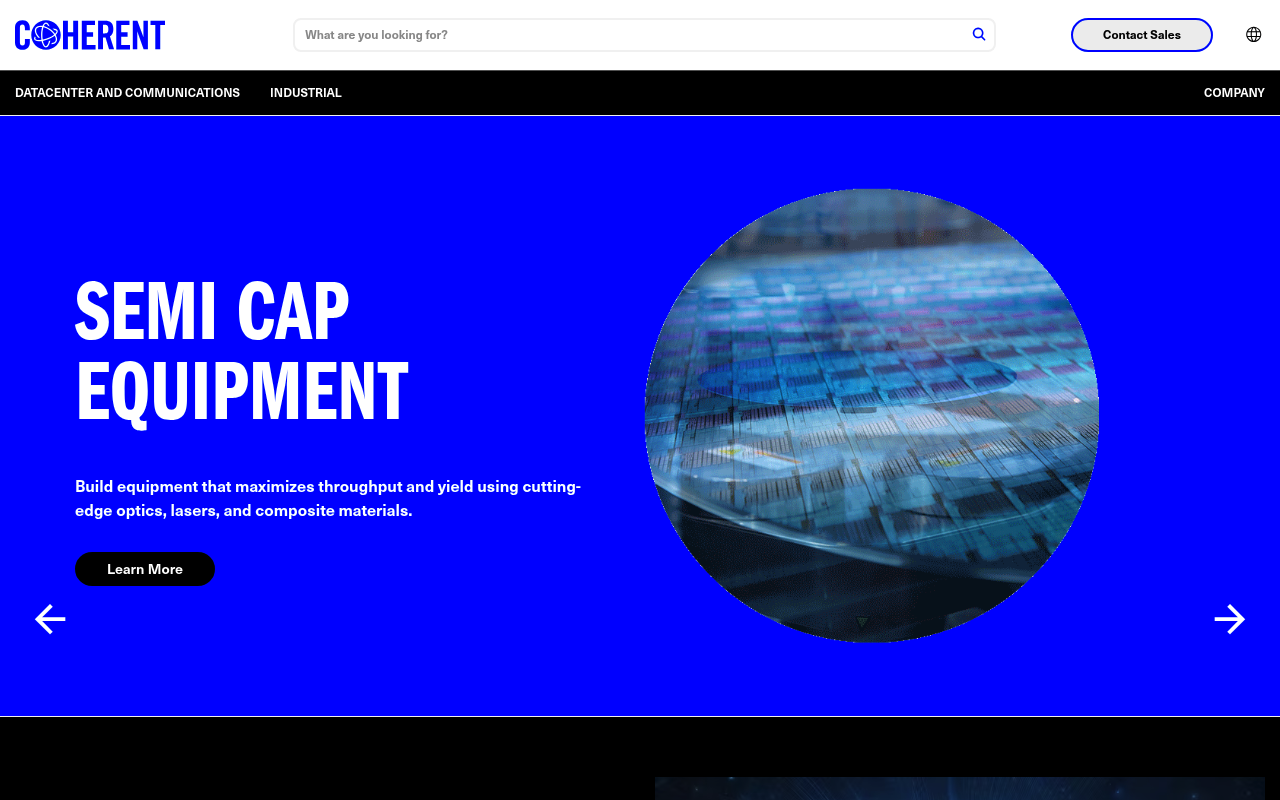
Task: Click the search magnifier icon
Action: point(979,34)
